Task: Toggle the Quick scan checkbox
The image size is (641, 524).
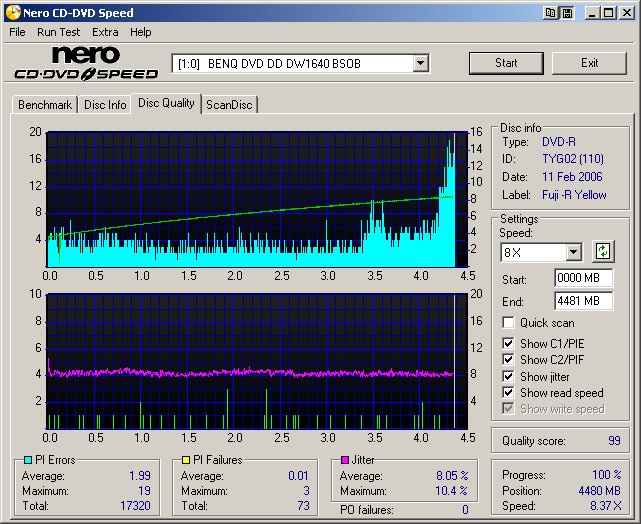Action: [x=508, y=322]
